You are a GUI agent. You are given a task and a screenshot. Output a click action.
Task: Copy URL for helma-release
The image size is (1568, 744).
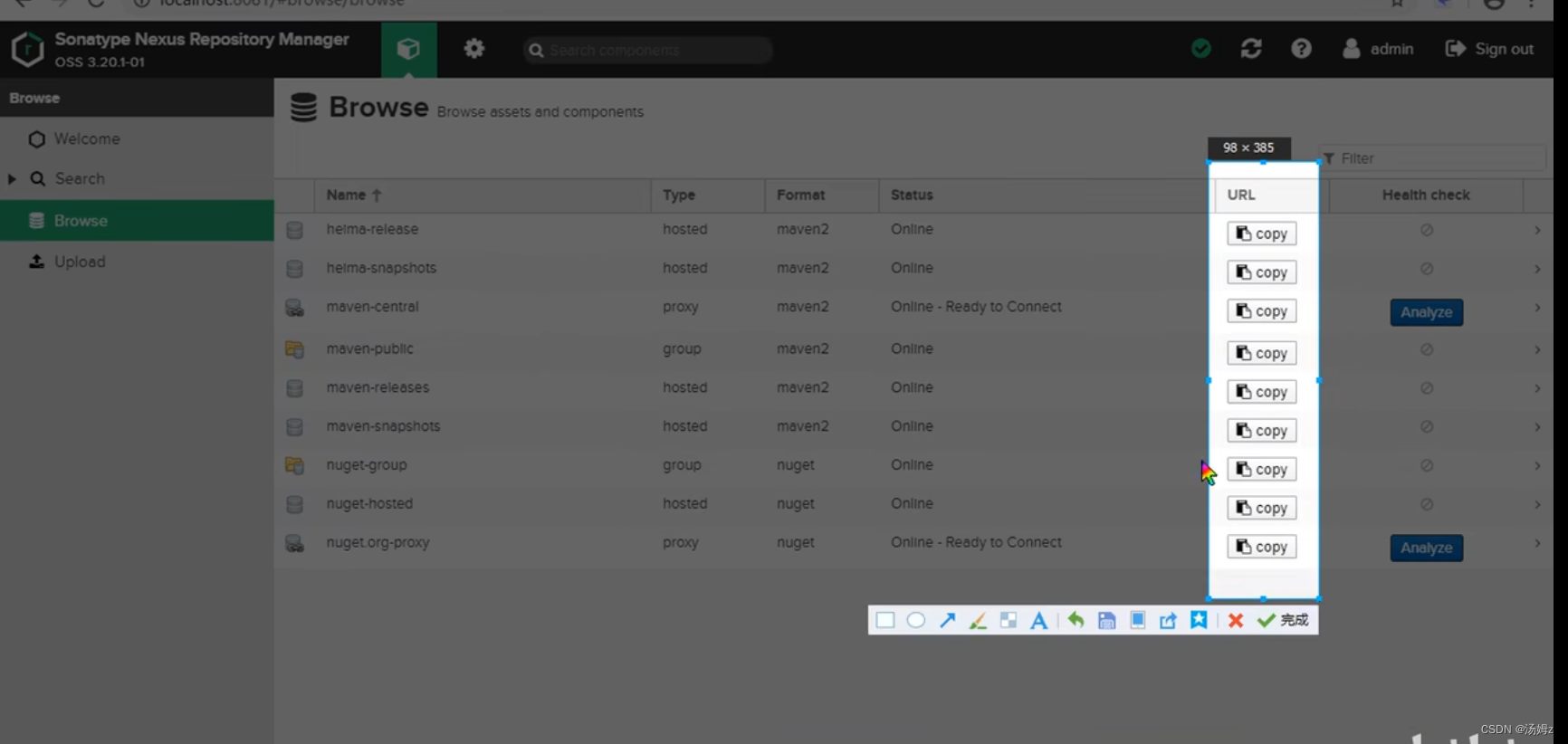(x=1262, y=234)
